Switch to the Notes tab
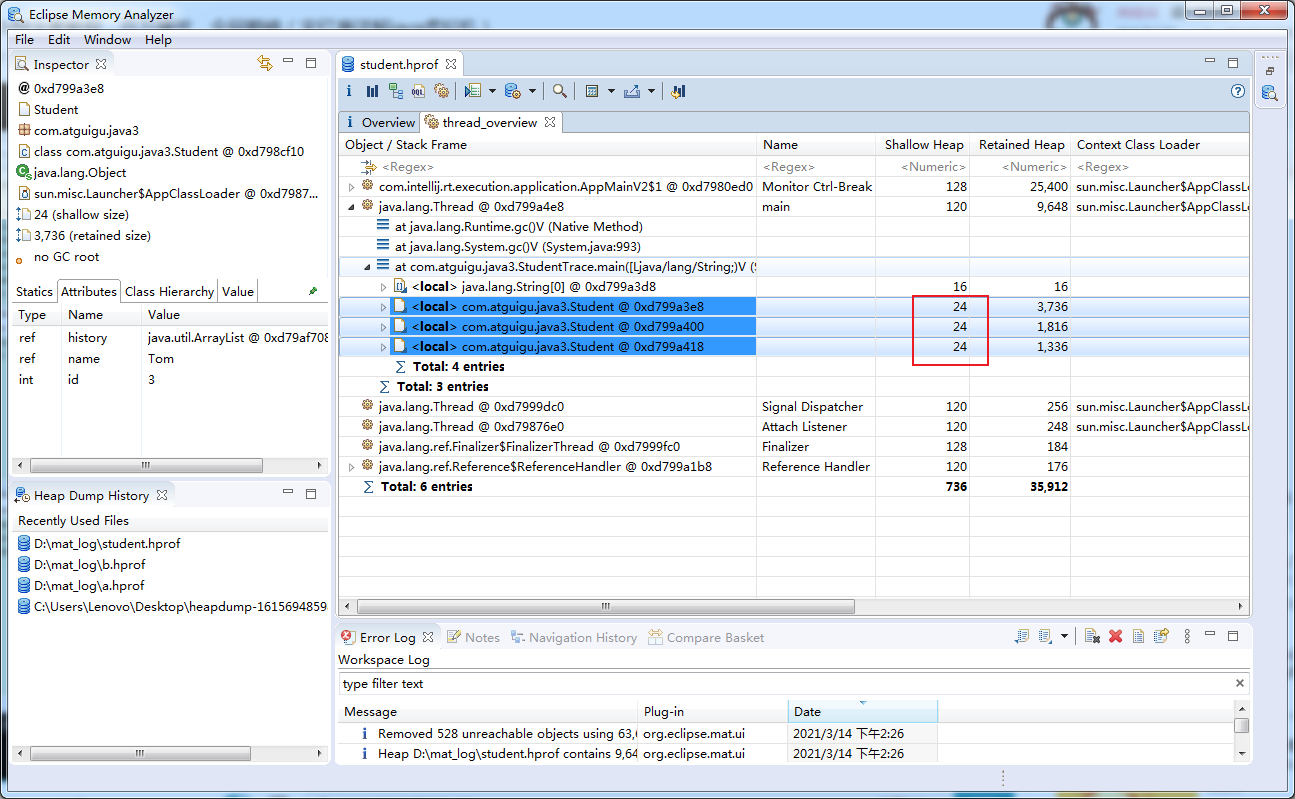The width and height of the screenshot is (1295, 799). [x=473, y=637]
